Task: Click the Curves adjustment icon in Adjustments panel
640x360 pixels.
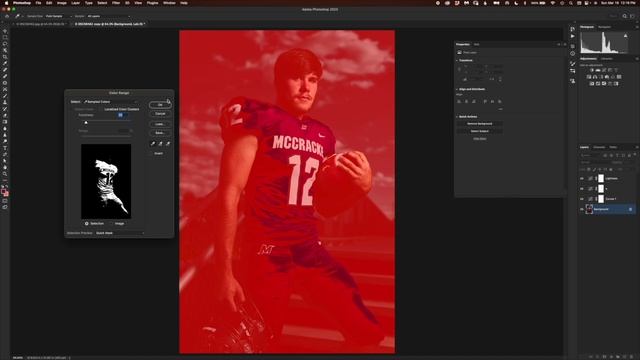Action: 604,70
